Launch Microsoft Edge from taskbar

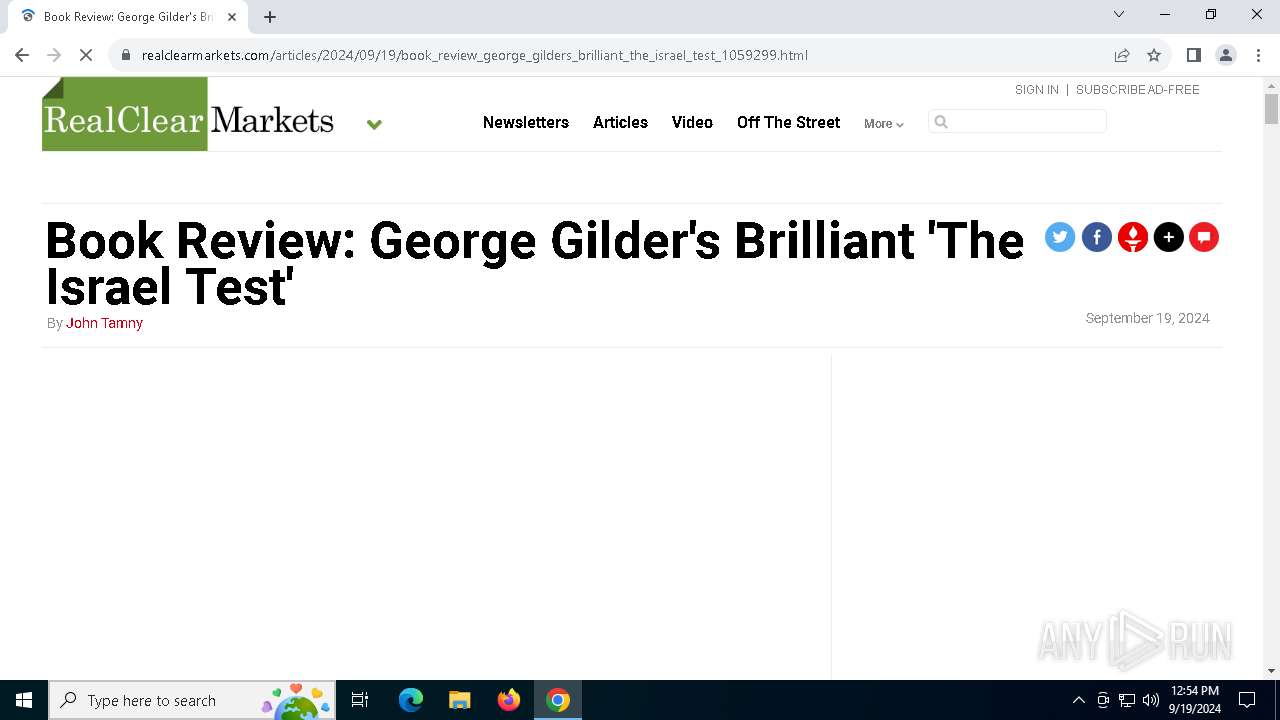pos(411,700)
